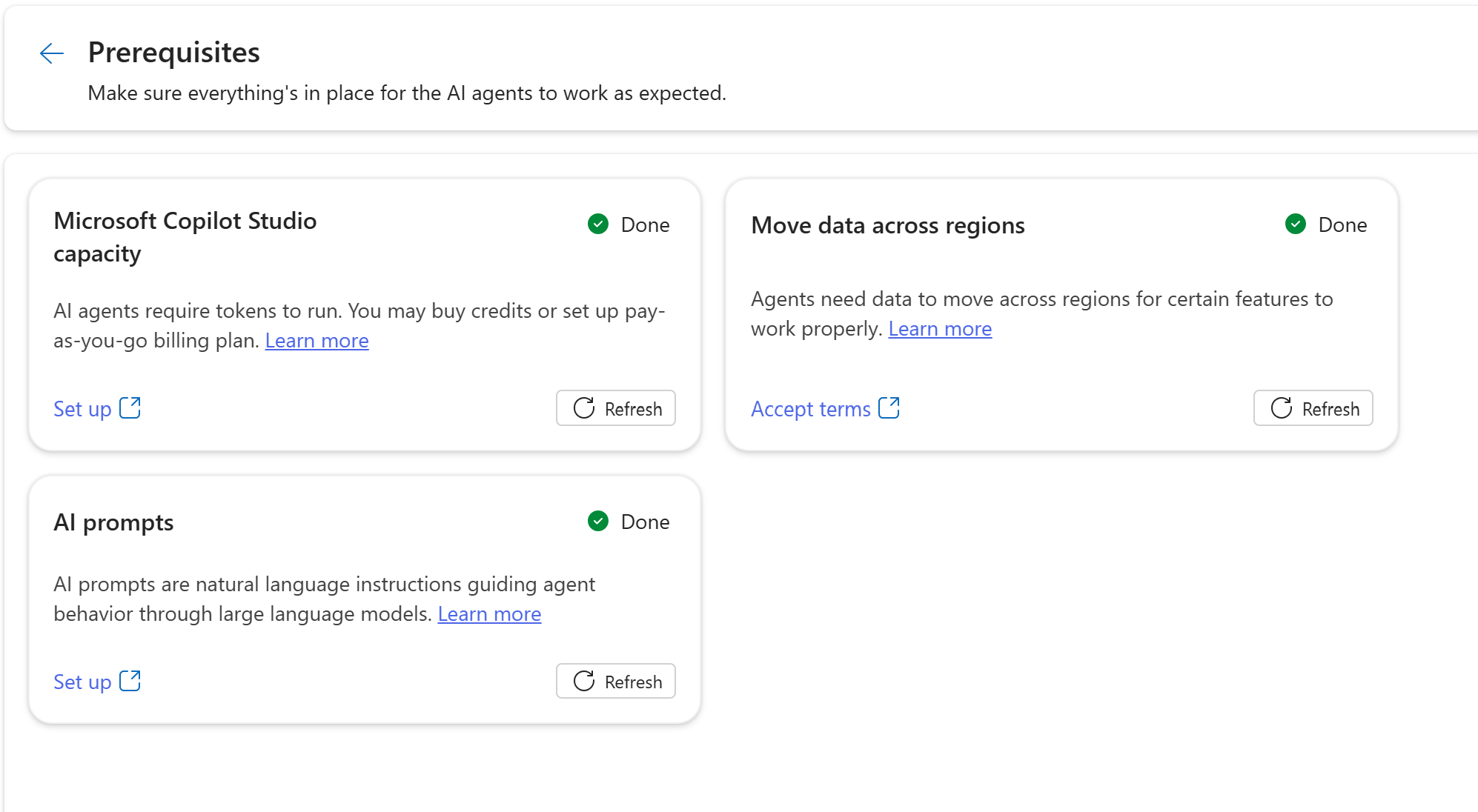Open Set up for Microsoft Copilot Studio capacity
This screenshot has width=1478, height=812.
pyautogui.click(x=82, y=408)
